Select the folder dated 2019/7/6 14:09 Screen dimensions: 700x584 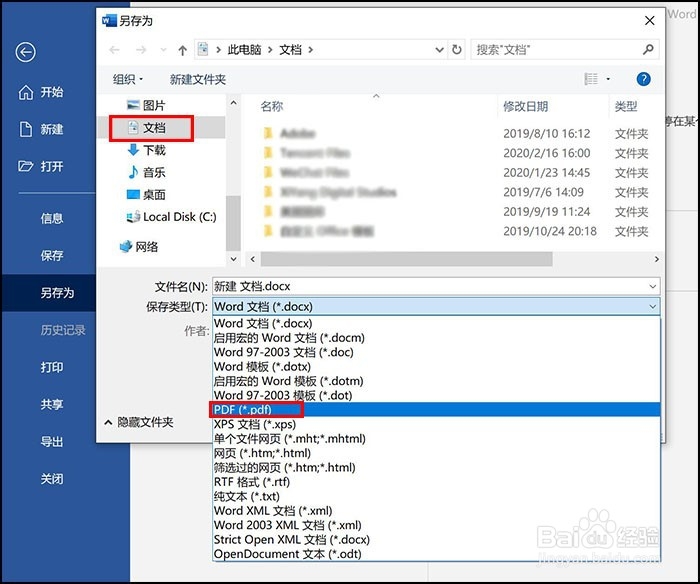pos(454,192)
